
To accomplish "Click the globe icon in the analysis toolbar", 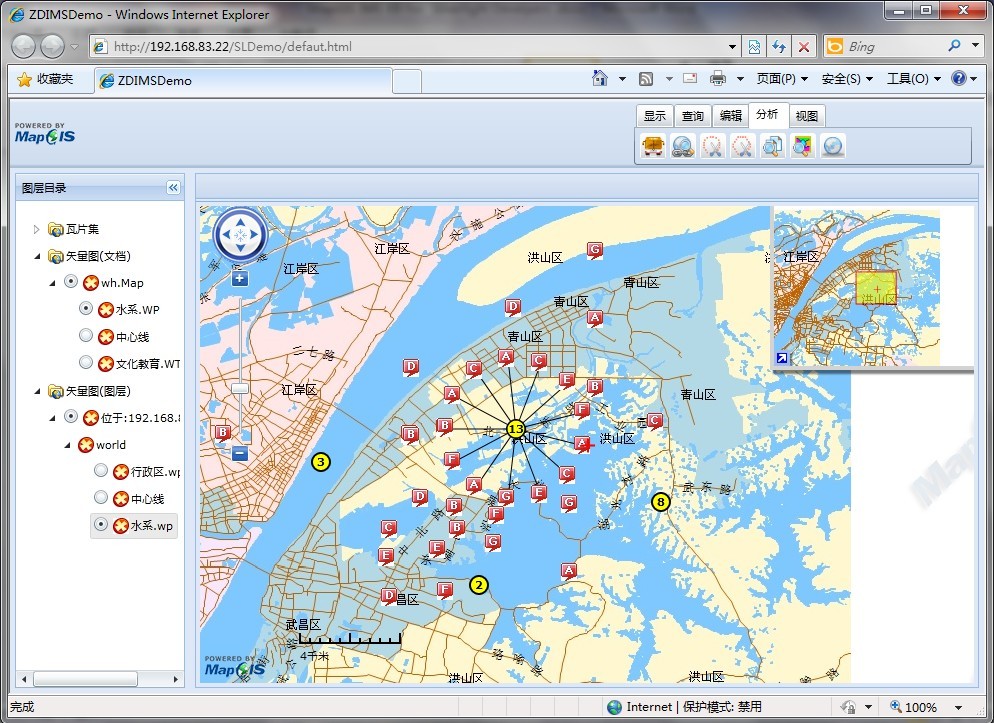I will pos(832,147).
